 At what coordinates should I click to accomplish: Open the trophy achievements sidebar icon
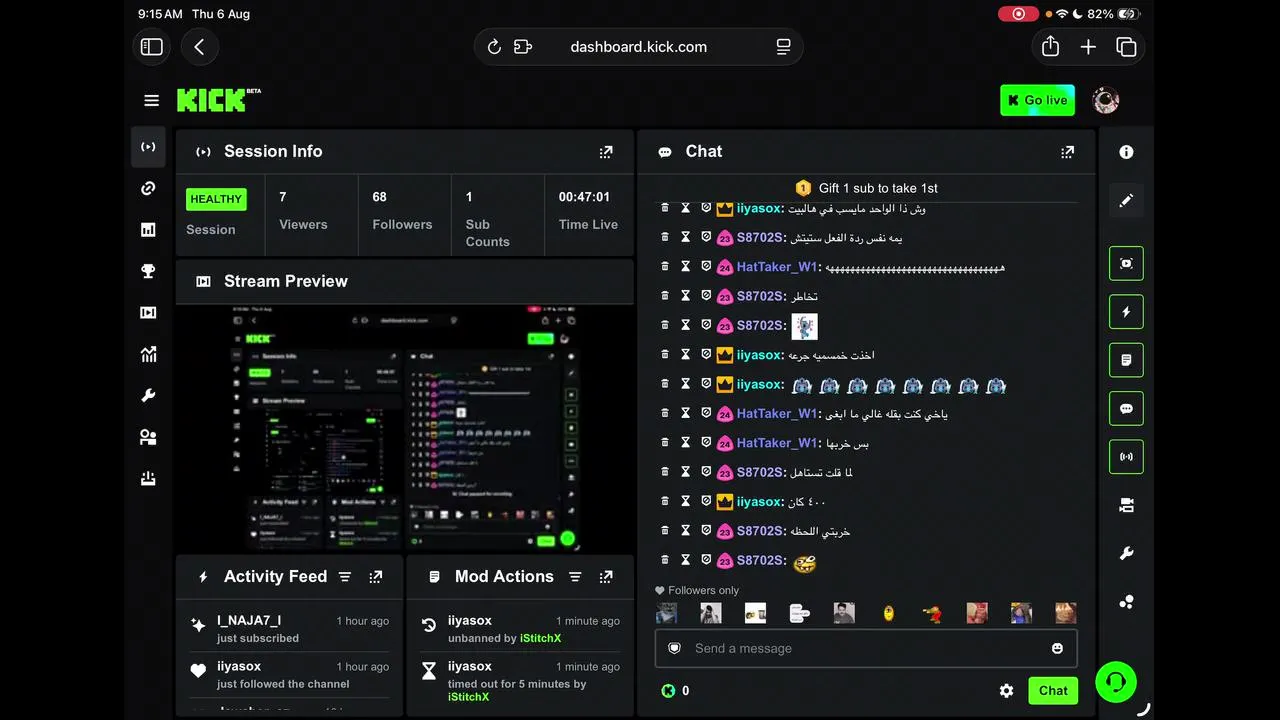point(148,271)
